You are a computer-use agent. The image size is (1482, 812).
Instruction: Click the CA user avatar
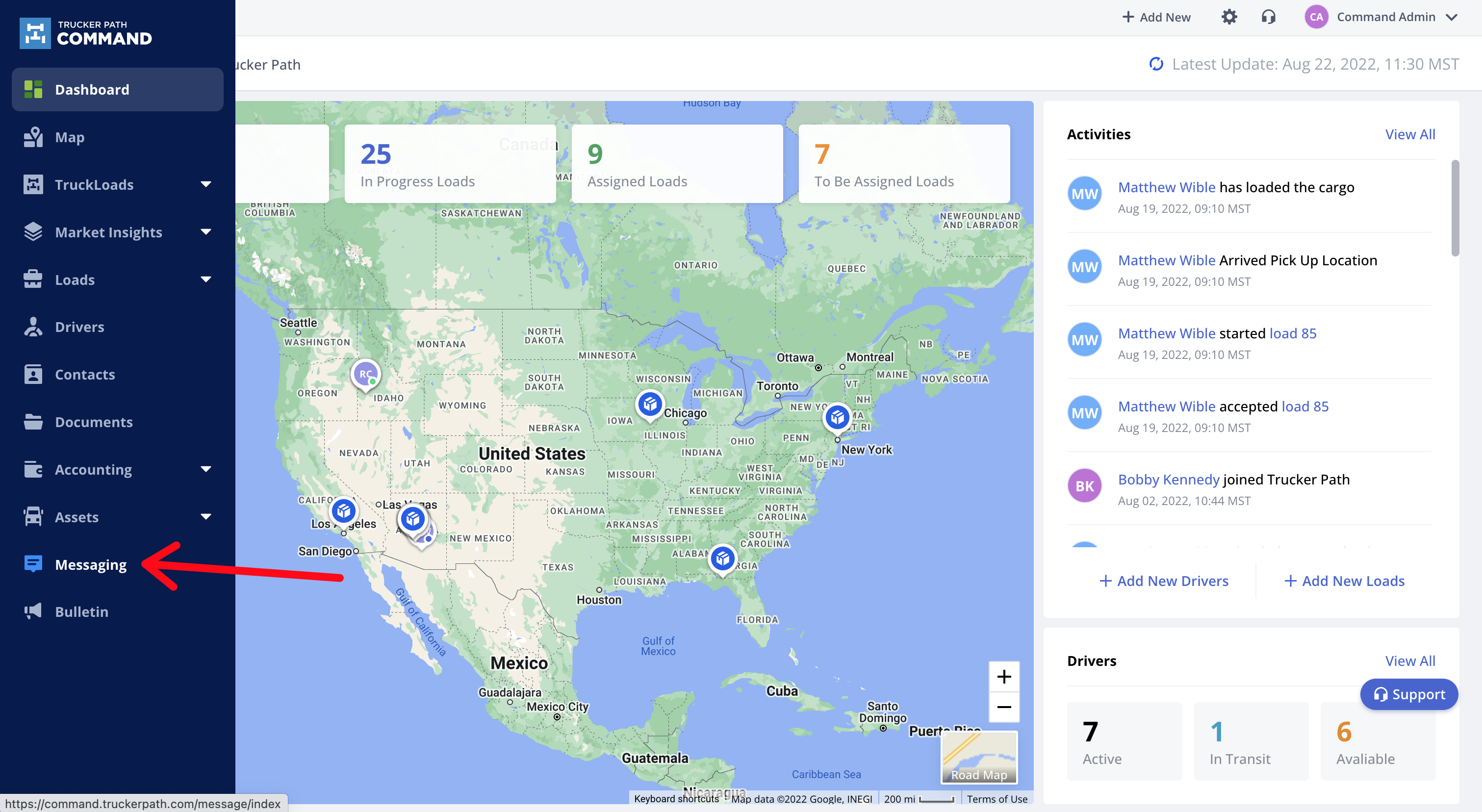coord(1316,17)
